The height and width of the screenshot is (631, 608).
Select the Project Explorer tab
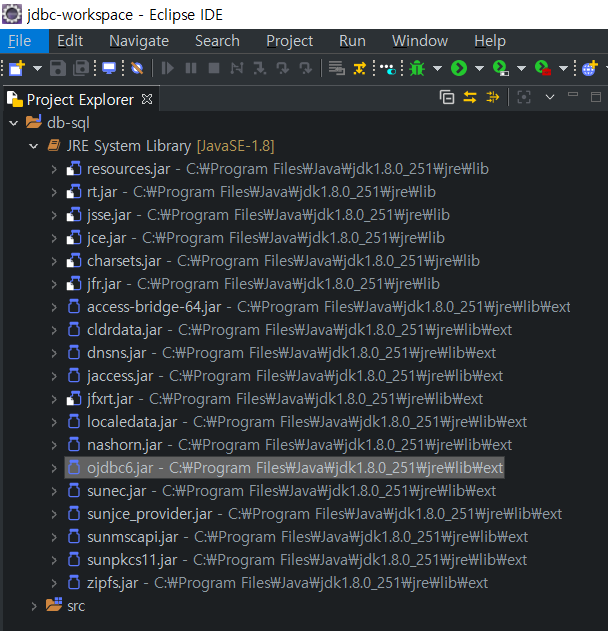pos(80,99)
